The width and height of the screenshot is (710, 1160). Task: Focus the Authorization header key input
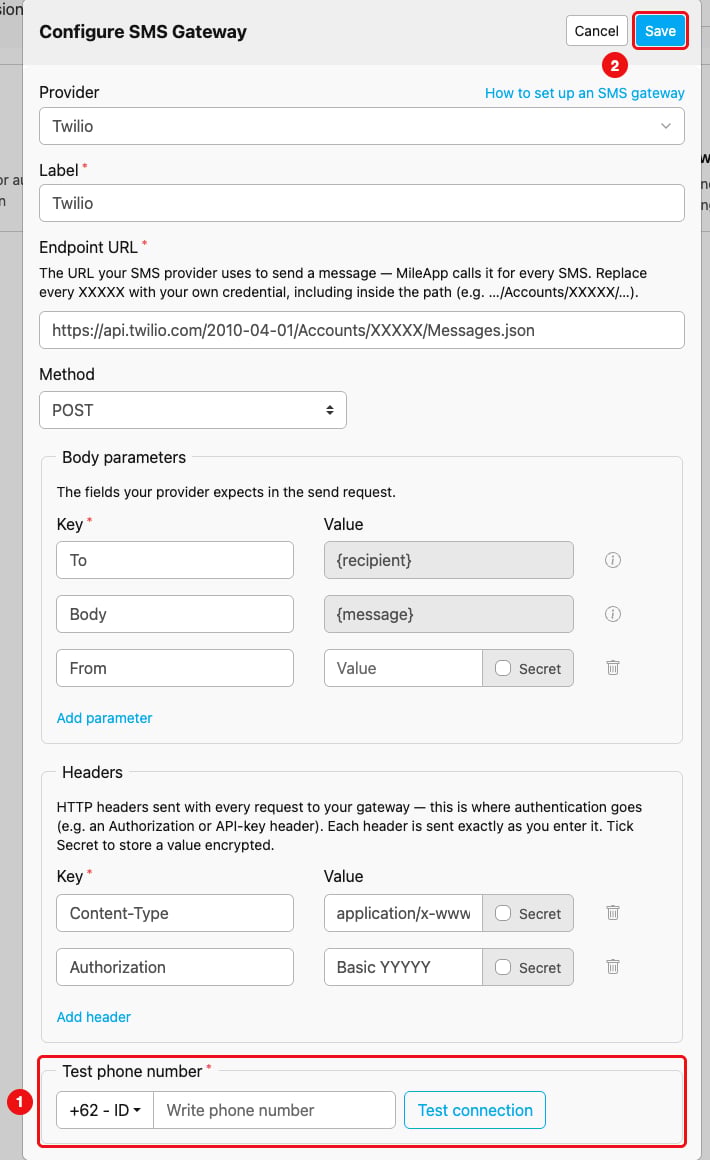[x=175, y=967]
